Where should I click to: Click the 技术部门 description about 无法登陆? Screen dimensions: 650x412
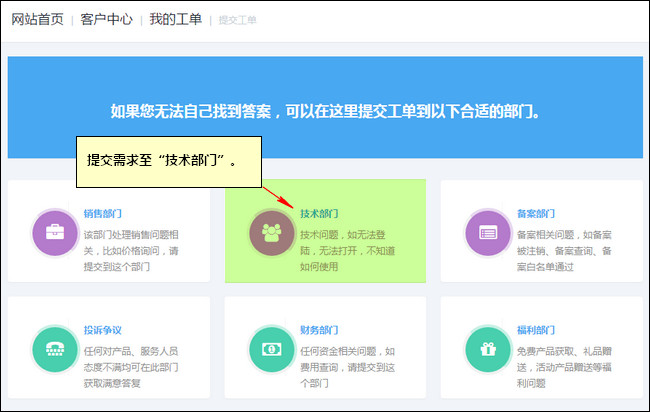pyautogui.click(x=347, y=251)
